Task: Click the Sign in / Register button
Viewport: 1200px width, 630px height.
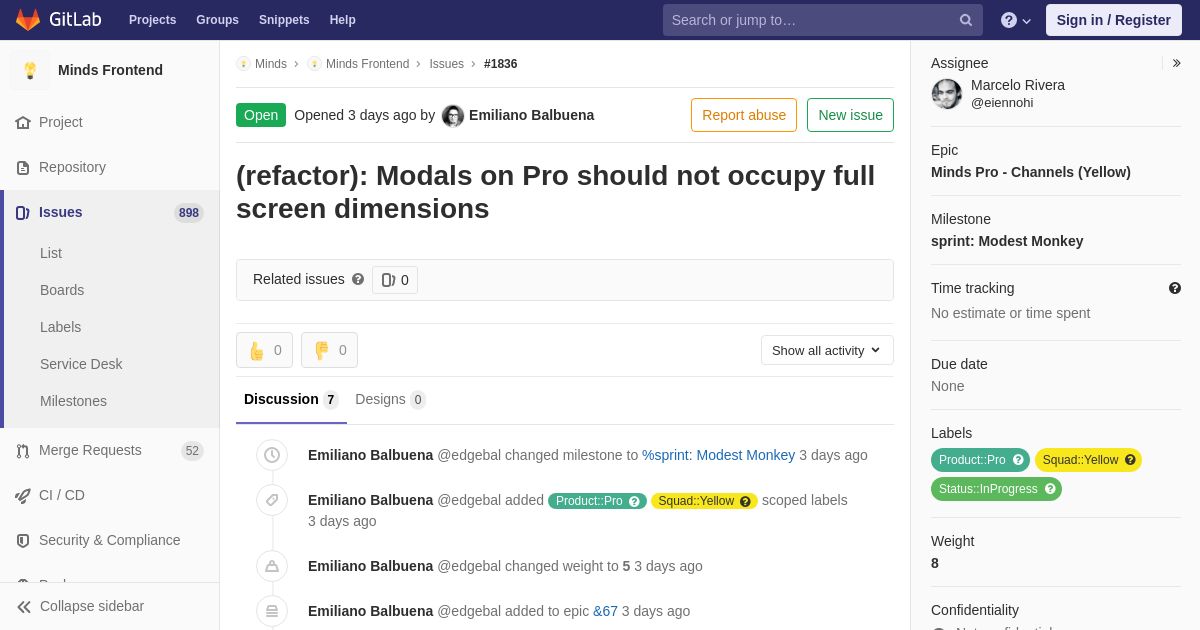Action: [1113, 20]
